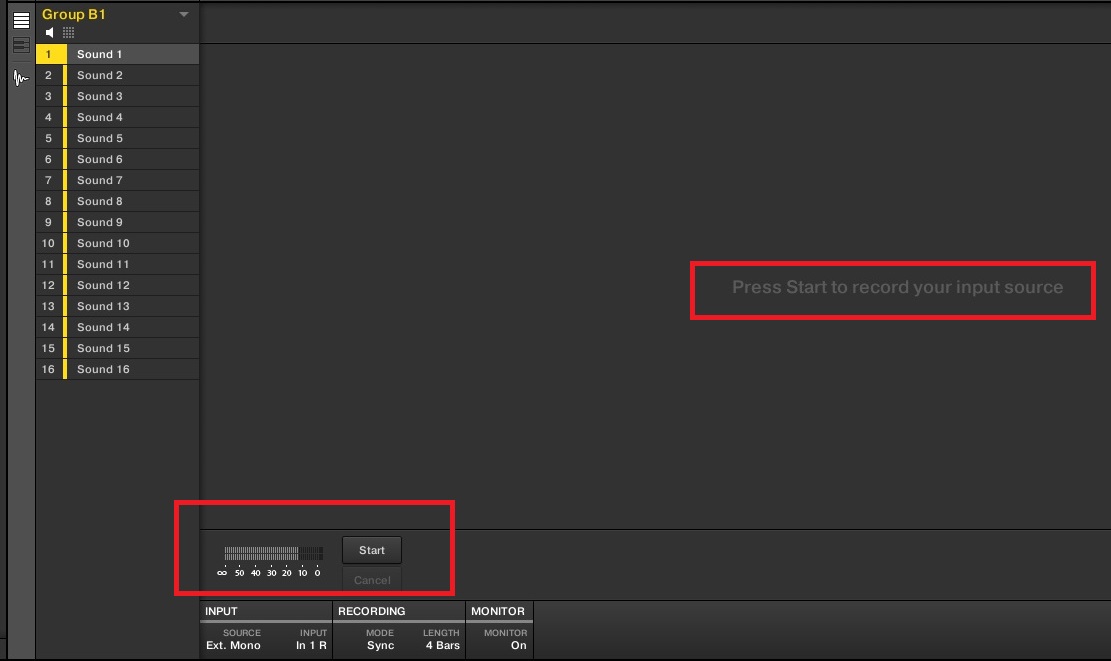Select Sound 5 in the sound list
Viewport: 1111px width, 661px height.
100,138
